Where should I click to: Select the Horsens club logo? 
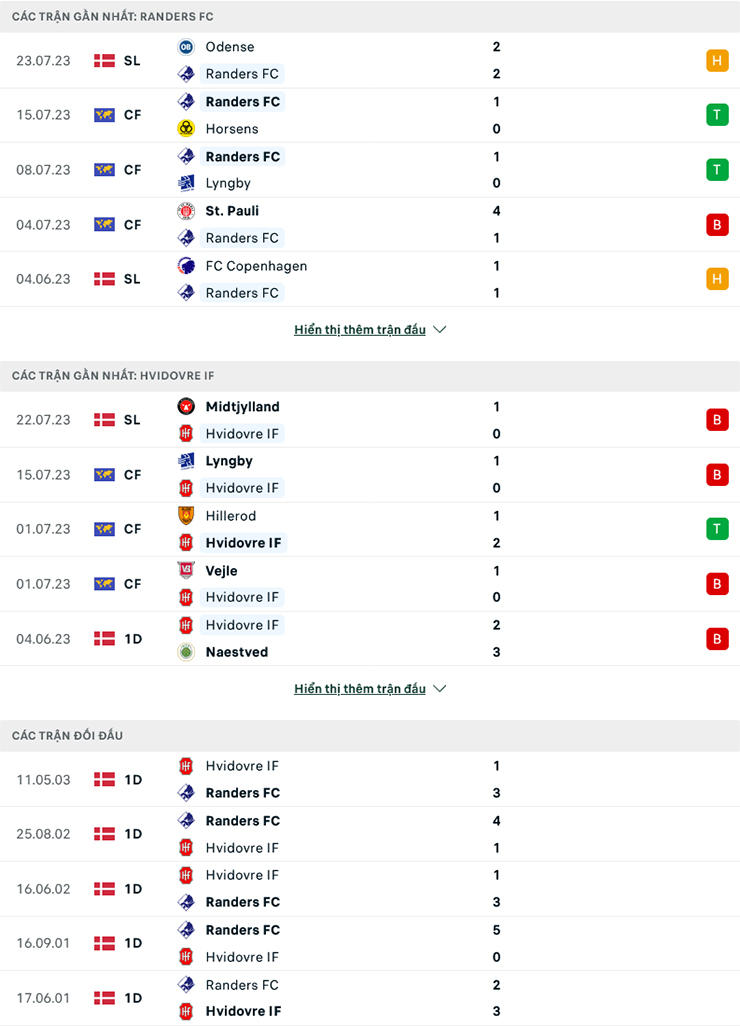coord(185,128)
